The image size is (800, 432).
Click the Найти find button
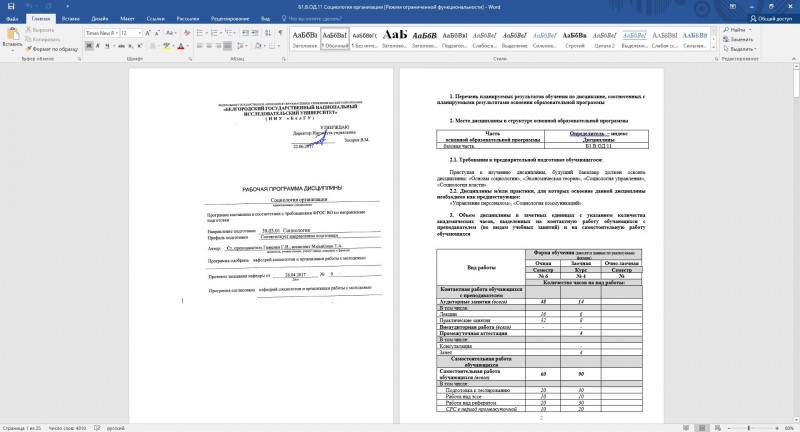[x=737, y=30]
